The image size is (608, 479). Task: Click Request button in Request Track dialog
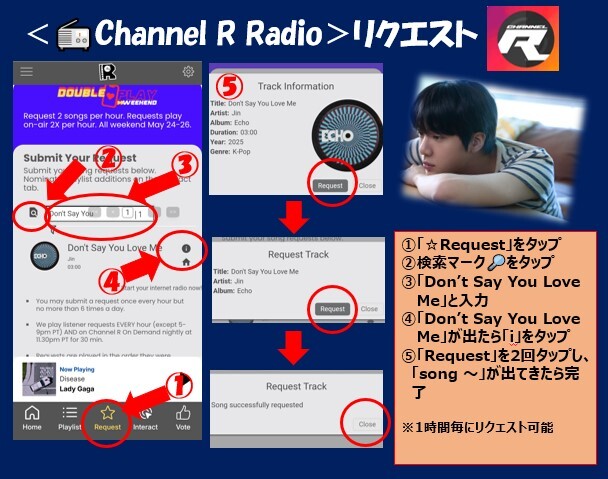pos(332,309)
